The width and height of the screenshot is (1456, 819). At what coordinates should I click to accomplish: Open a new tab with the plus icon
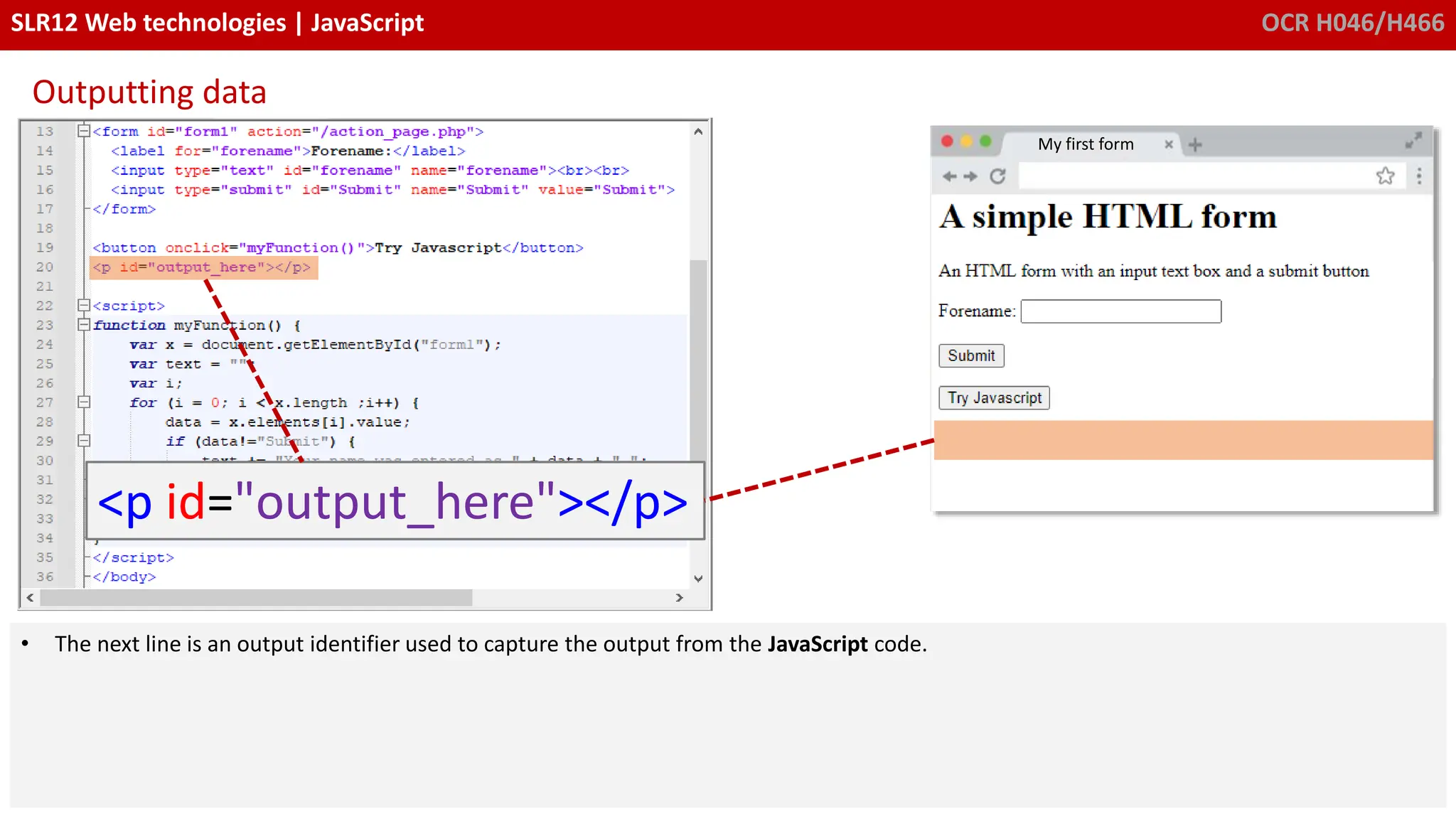(1195, 145)
